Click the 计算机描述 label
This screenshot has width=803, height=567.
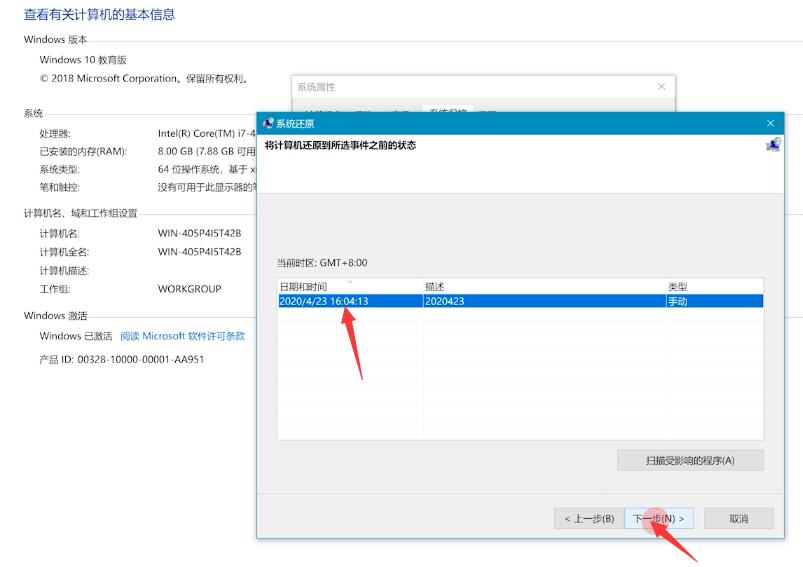tap(64, 270)
